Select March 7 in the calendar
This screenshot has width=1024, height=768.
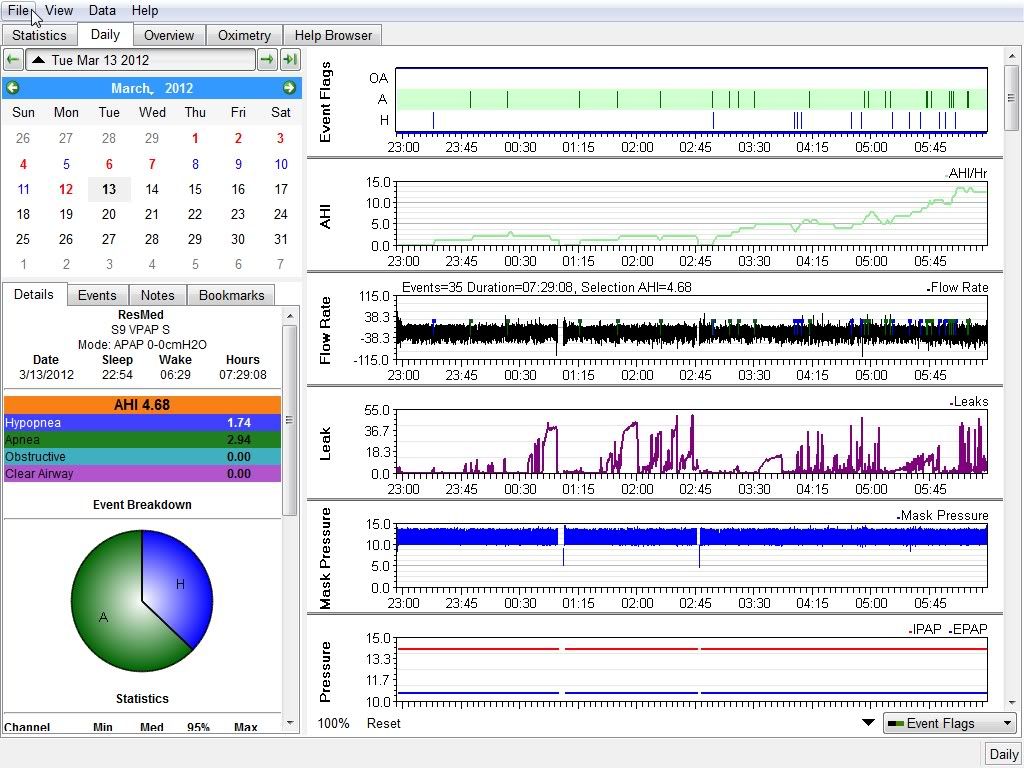(152, 164)
